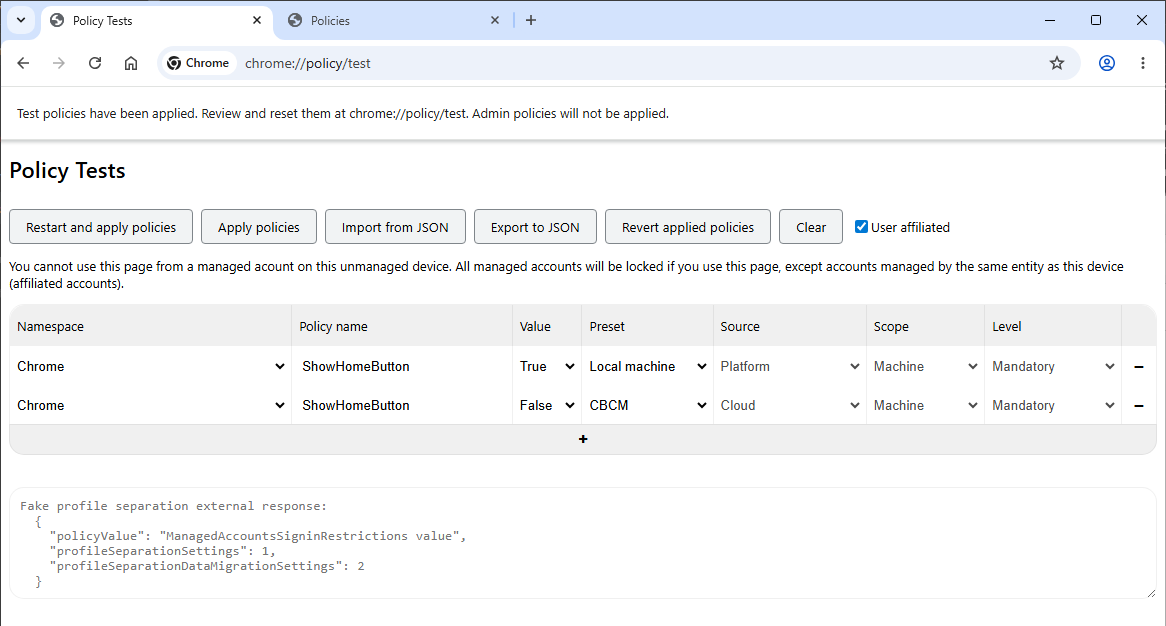Open the Chrome three-dot menu
The height and width of the screenshot is (626, 1166).
(x=1143, y=63)
